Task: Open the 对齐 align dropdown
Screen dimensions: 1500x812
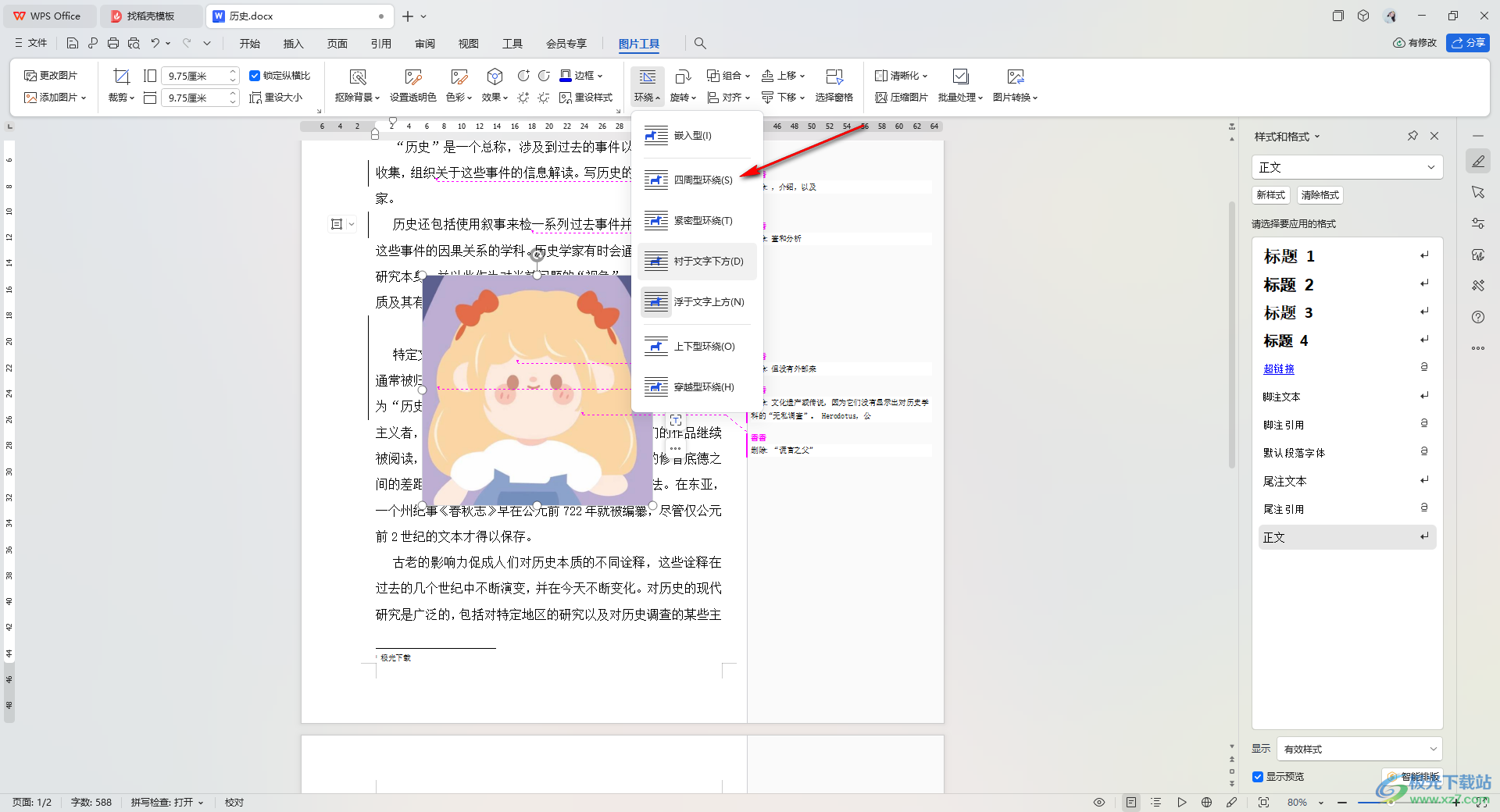Action: click(x=728, y=98)
